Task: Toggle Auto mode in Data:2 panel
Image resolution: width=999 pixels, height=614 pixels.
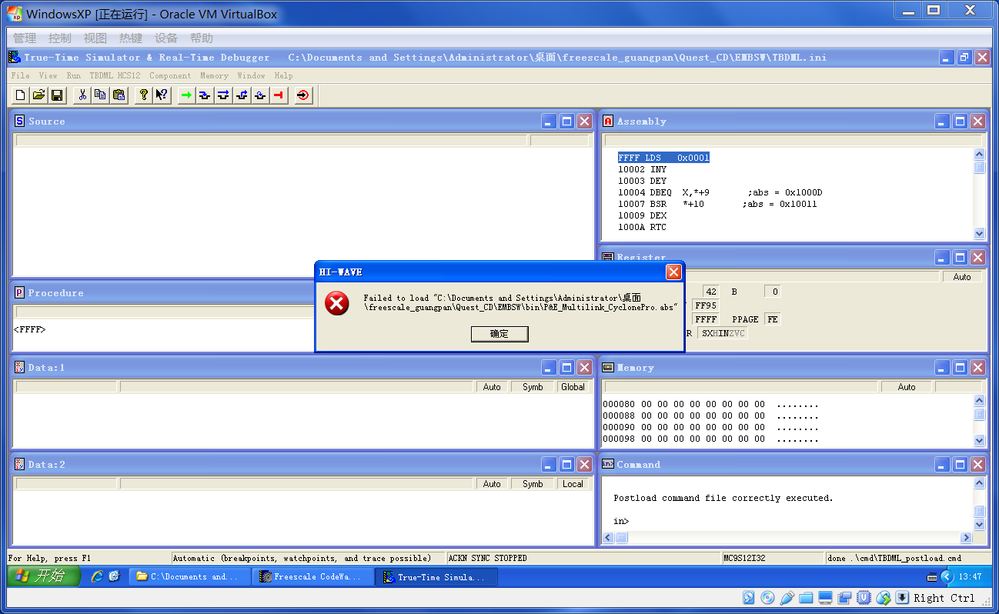Action: [492, 484]
